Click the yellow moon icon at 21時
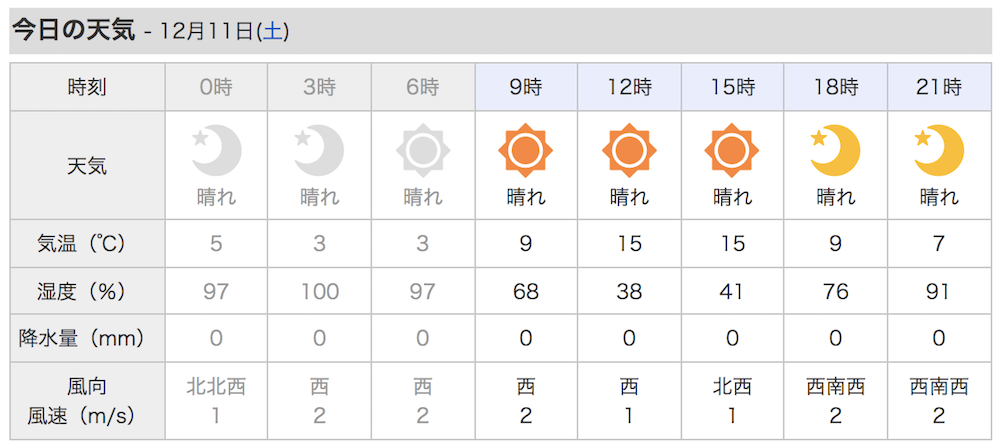 939,150
